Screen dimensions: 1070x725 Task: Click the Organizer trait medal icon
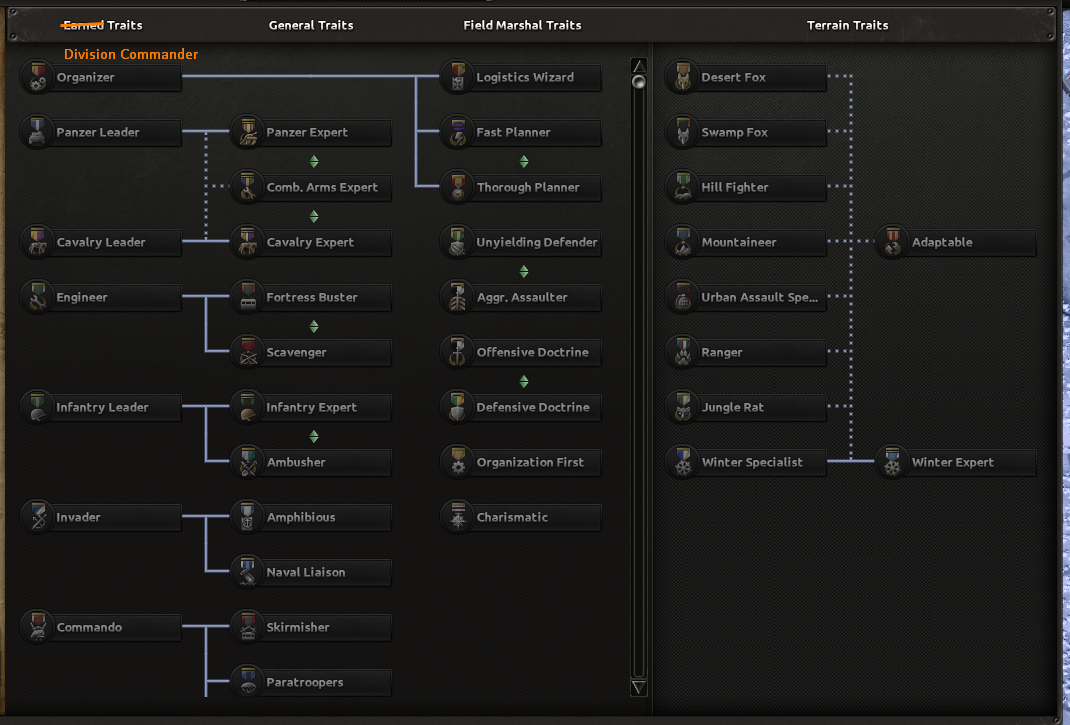tap(38, 76)
